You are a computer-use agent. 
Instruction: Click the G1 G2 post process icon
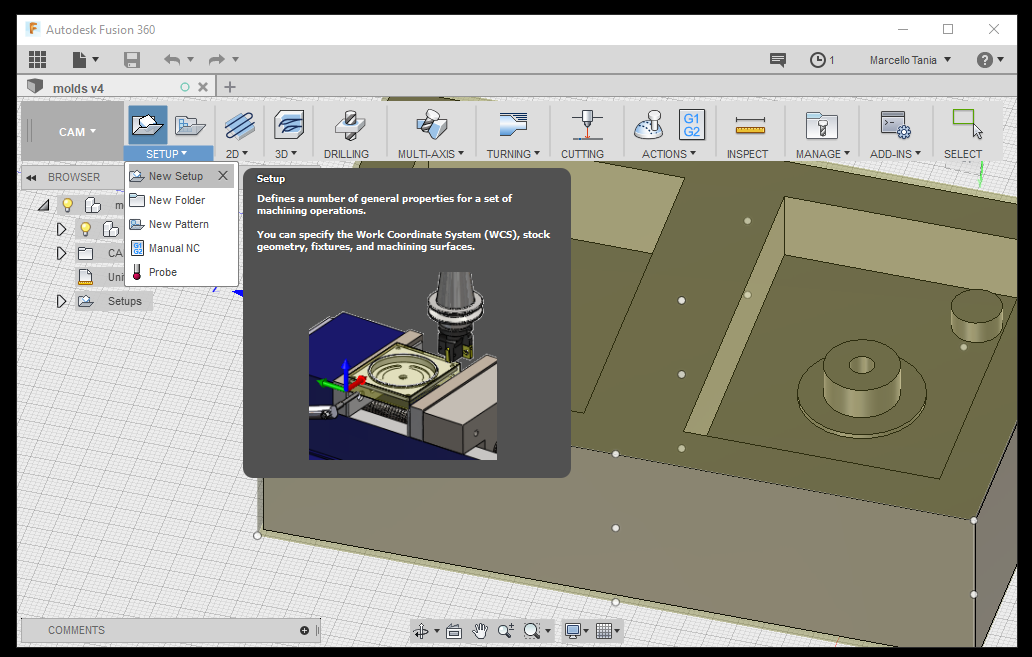(691, 124)
